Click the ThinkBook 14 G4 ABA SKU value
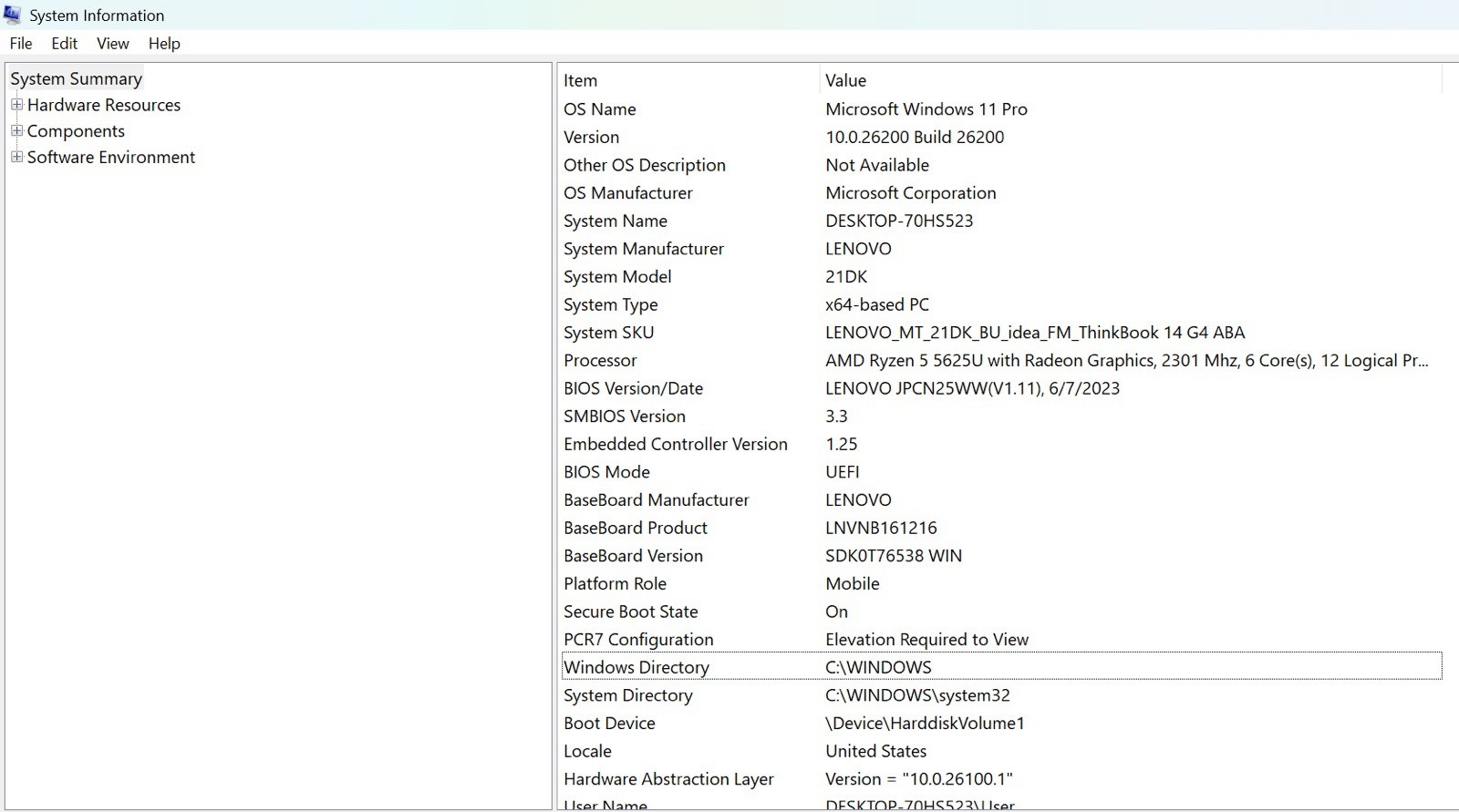Viewport: 1459px width, 812px height. (1035, 333)
